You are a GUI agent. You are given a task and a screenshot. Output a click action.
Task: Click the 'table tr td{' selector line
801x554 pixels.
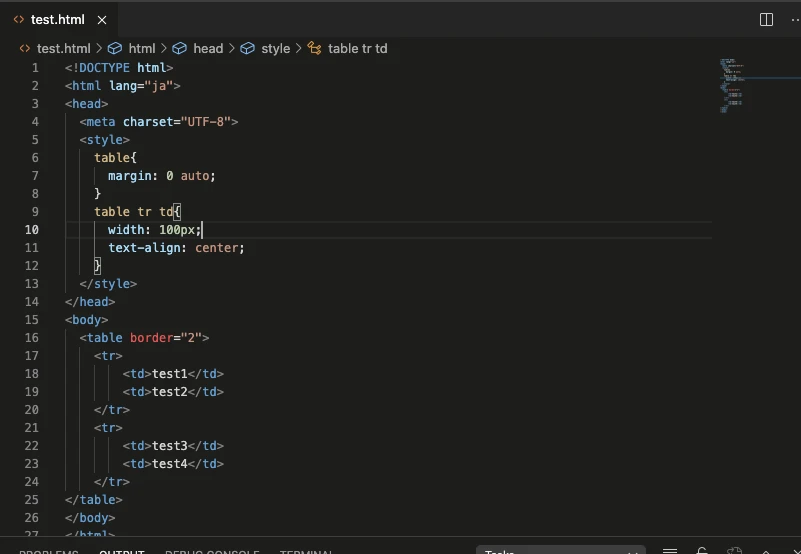(137, 212)
